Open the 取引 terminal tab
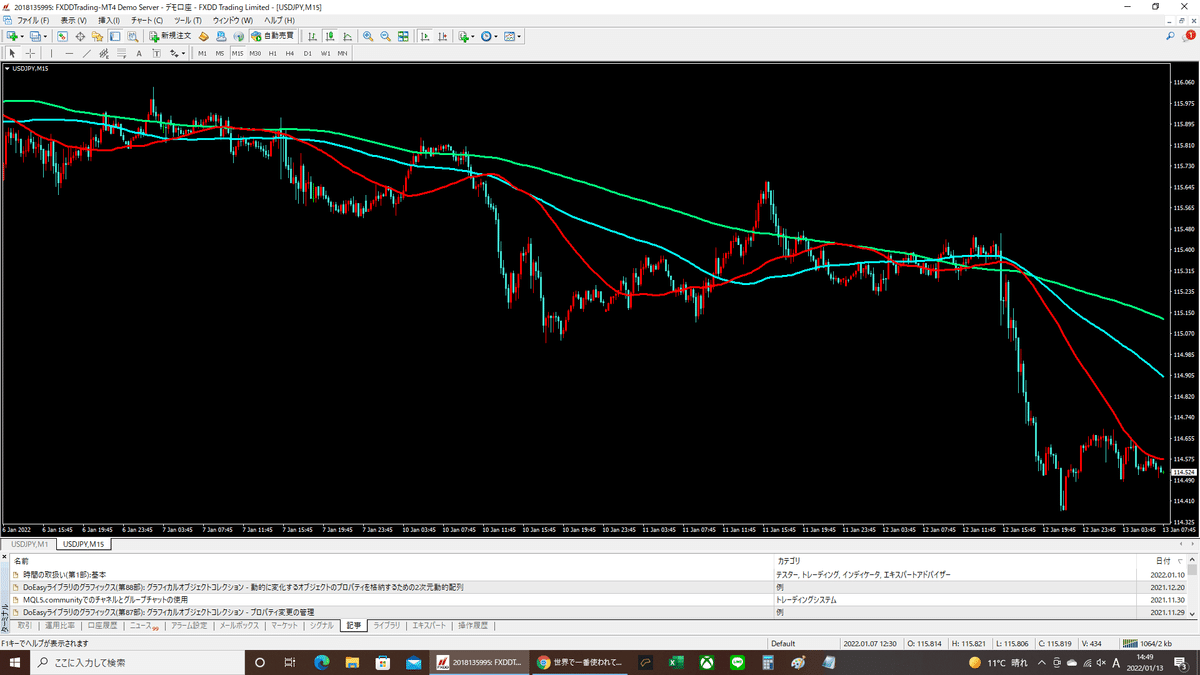This screenshot has width=1200, height=675. click(x=24, y=625)
